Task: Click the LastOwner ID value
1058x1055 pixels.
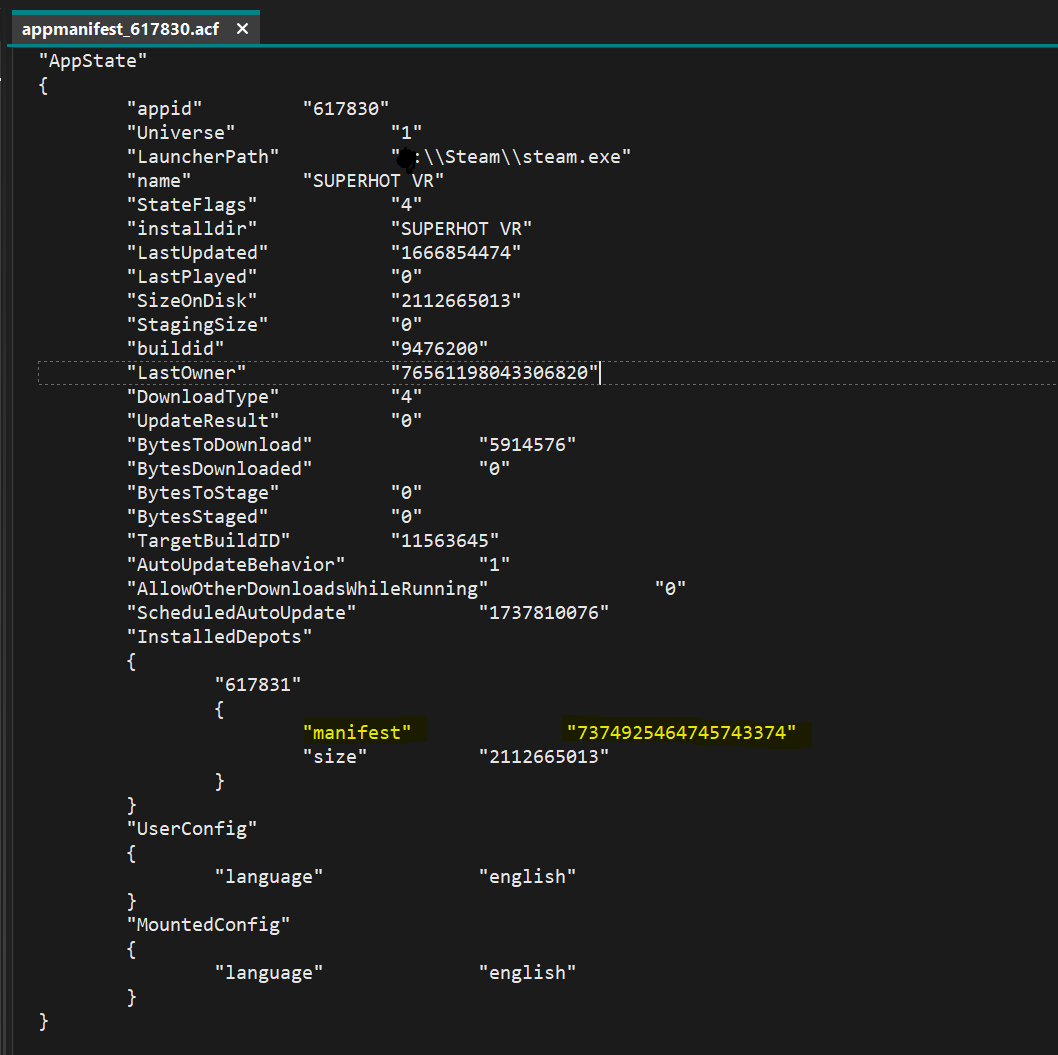Action: 494,373
